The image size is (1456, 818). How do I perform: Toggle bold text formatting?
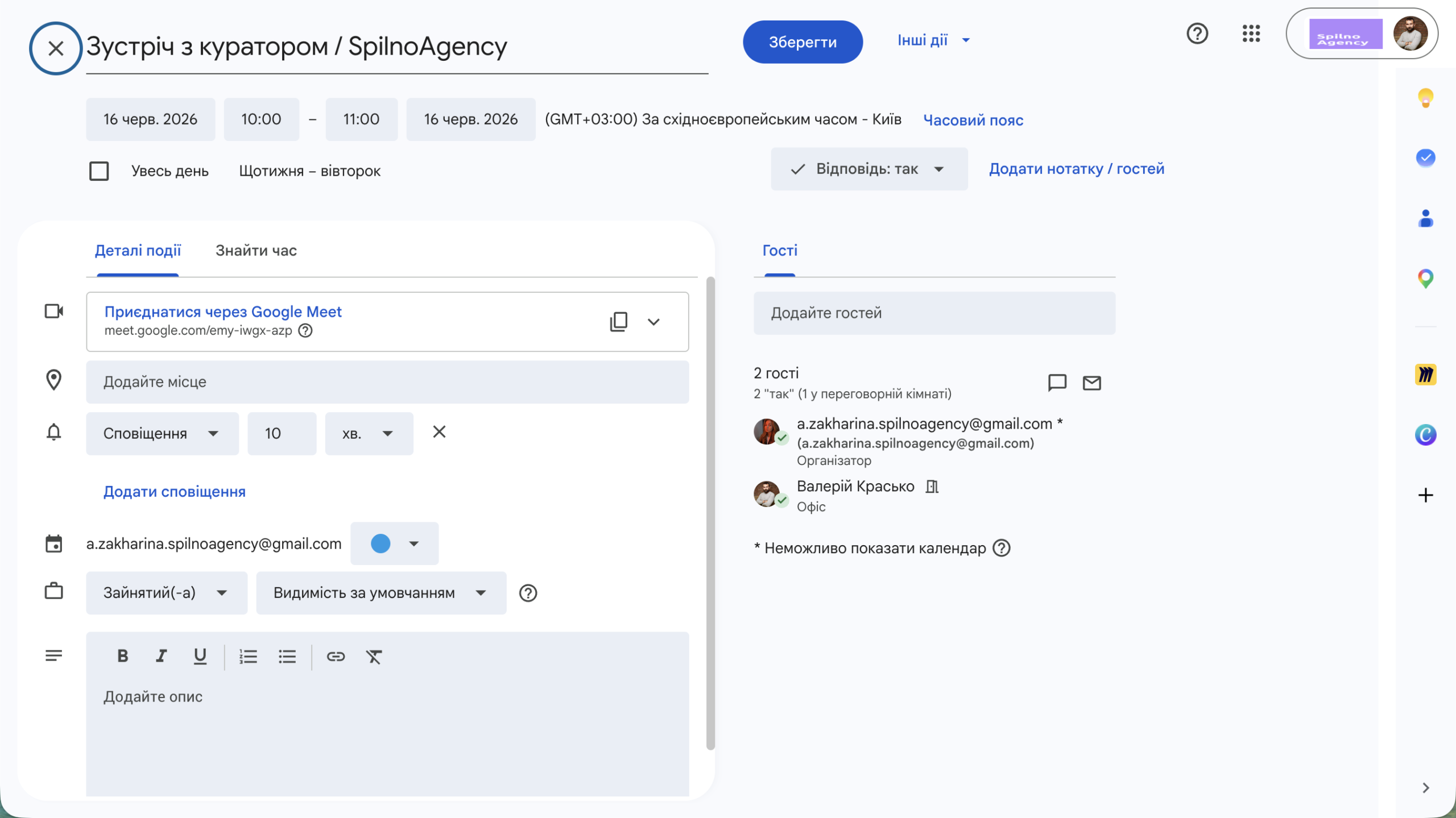click(122, 657)
